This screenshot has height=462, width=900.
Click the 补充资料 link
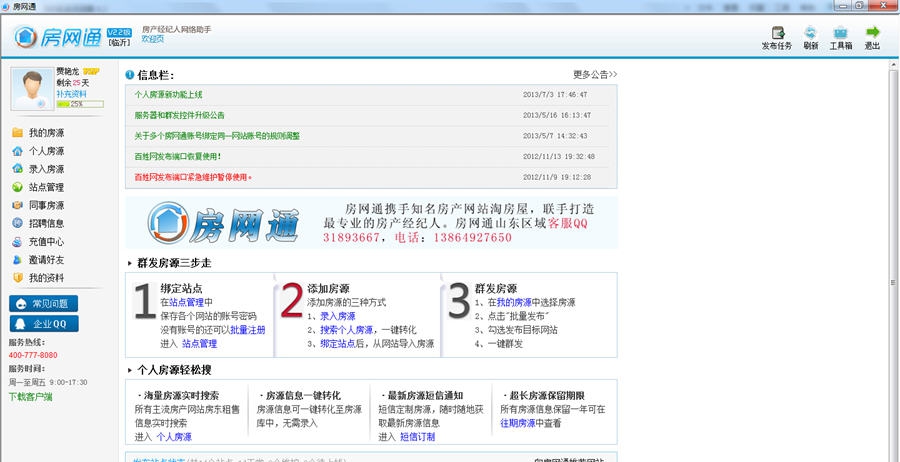[x=71, y=94]
